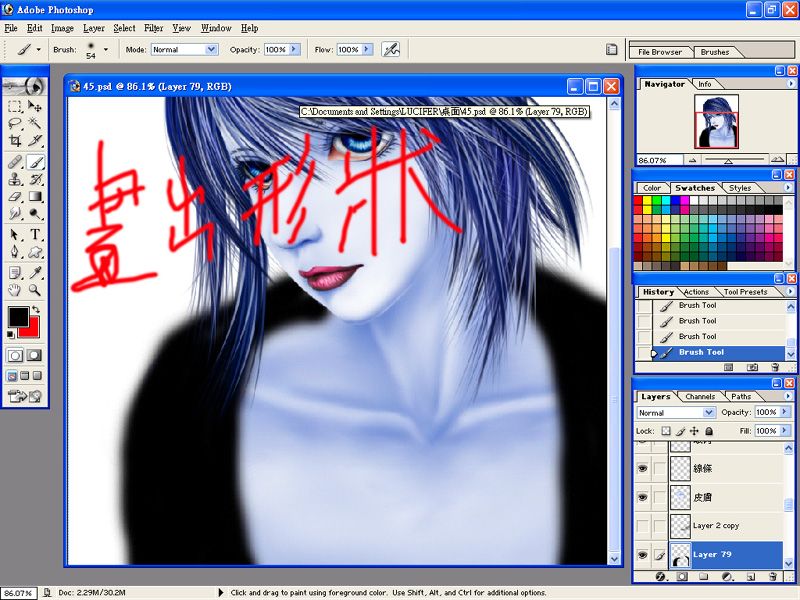Select the Gradient tool
The height and width of the screenshot is (600, 800).
click(x=35, y=196)
